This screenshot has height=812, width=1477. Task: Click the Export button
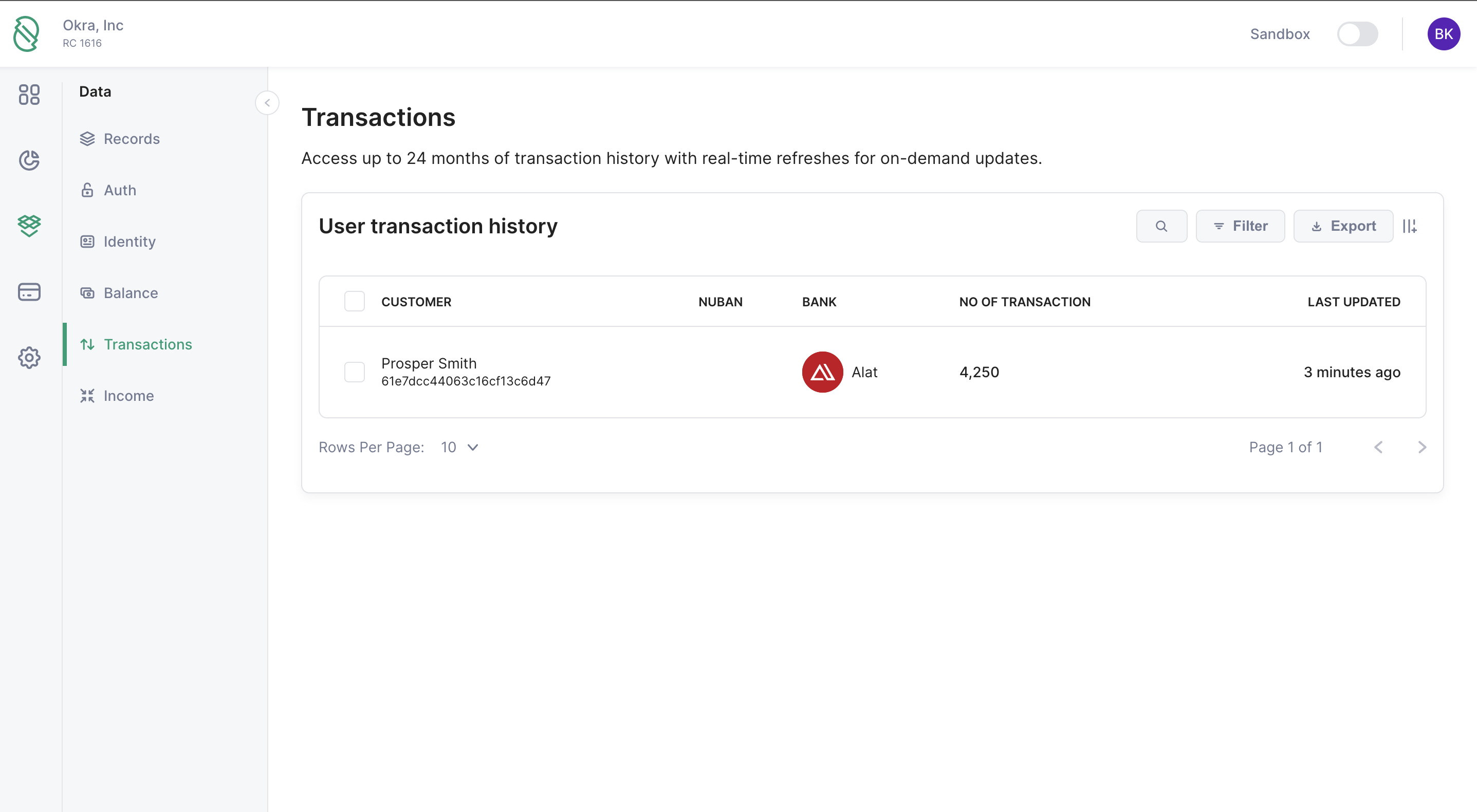(x=1343, y=226)
